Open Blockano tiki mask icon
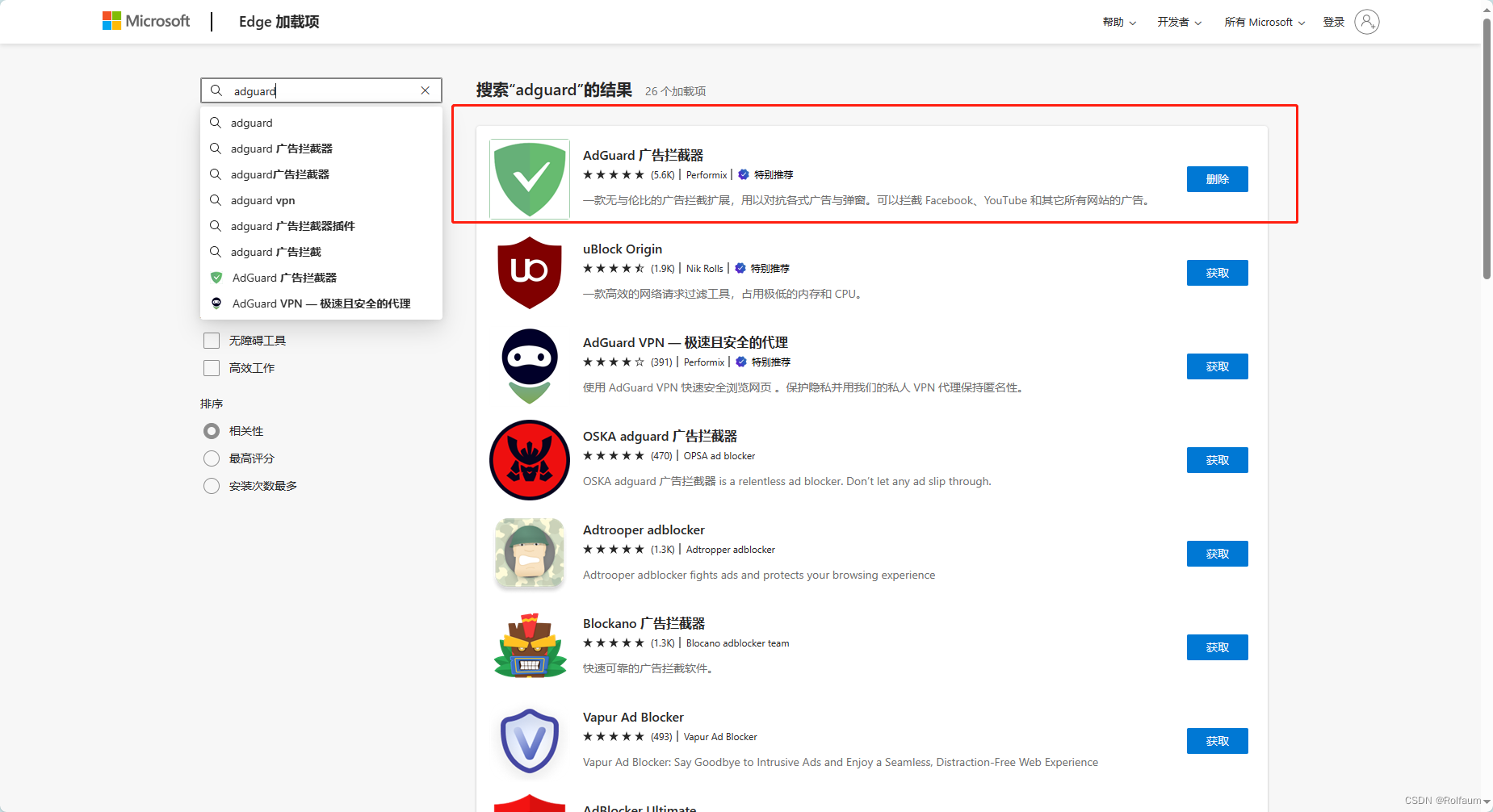The width and height of the screenshot is (1493, 812). (x=530, y=647)
